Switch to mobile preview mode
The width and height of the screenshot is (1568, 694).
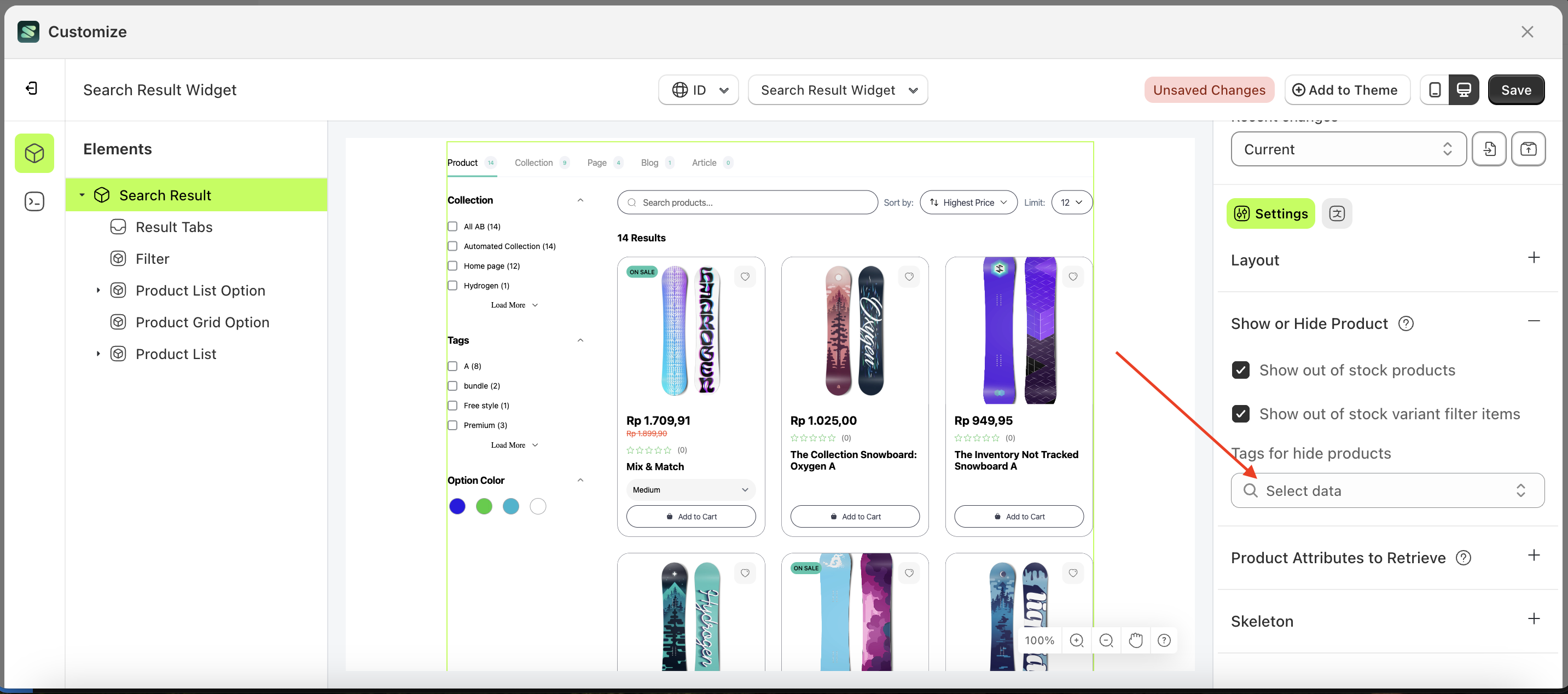point(1435,90)
